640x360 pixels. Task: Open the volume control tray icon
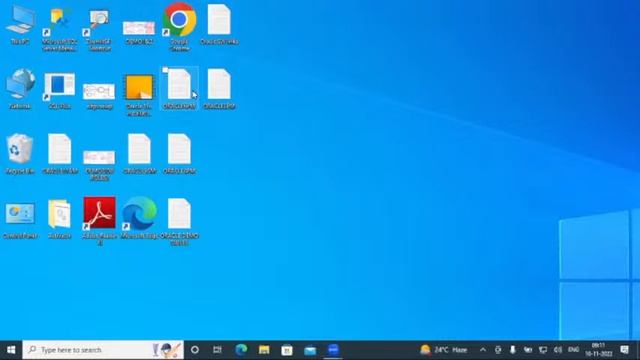[x=558, y=350]
